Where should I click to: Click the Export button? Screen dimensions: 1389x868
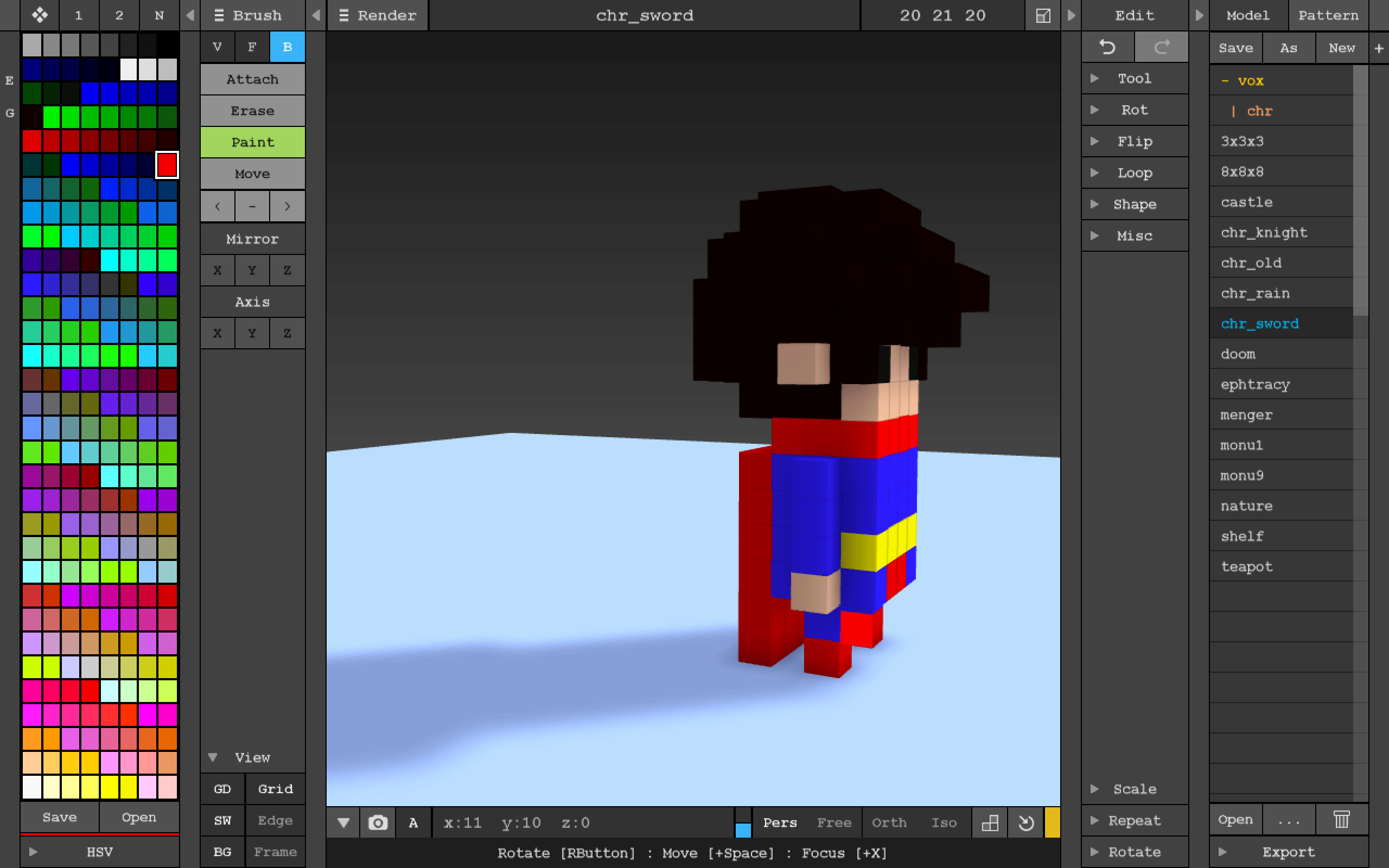point(1289,852)
